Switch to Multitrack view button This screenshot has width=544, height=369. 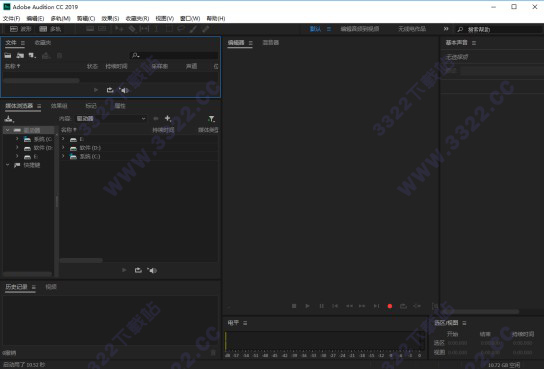pyautogui.click(x=50, y=29)
